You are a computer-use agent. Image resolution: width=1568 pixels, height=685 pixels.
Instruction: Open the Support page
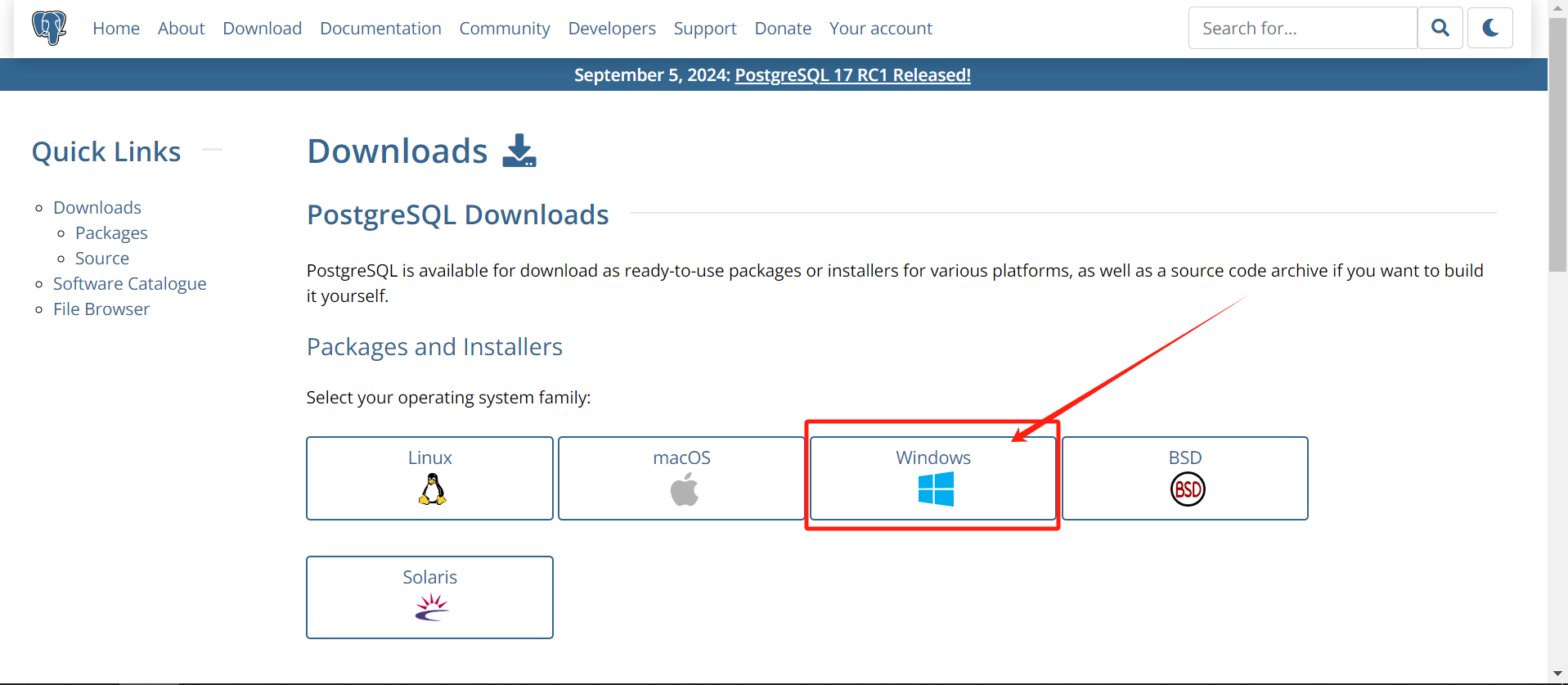point(705,29)
